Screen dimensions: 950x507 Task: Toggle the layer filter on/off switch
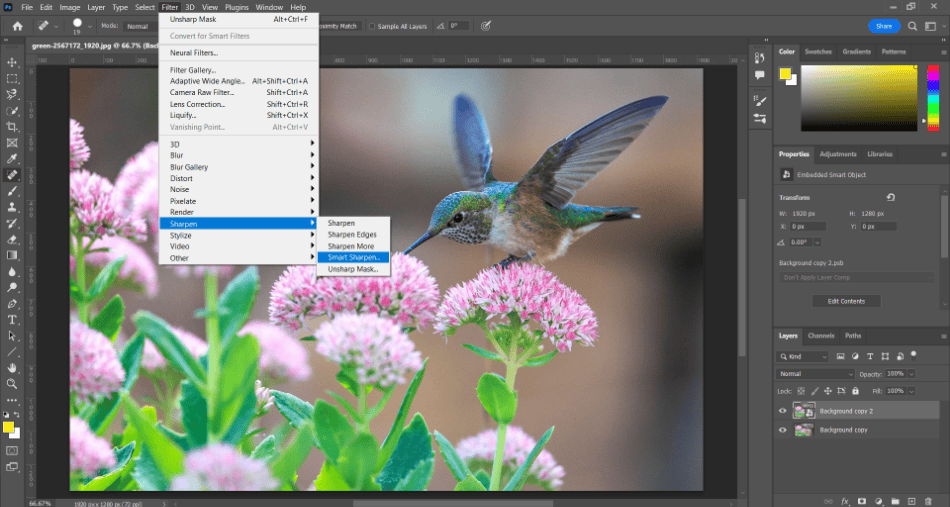(x=914, y=356)
